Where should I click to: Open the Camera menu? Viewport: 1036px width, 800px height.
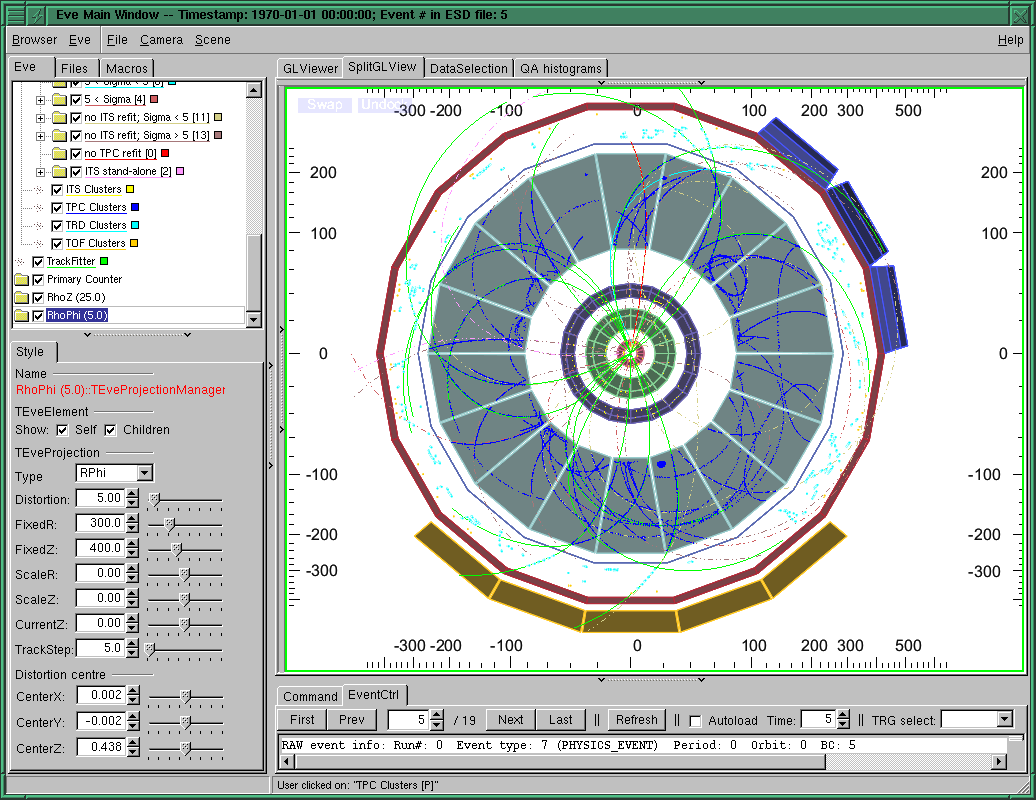pyautogui.click(x=161, y=40)
